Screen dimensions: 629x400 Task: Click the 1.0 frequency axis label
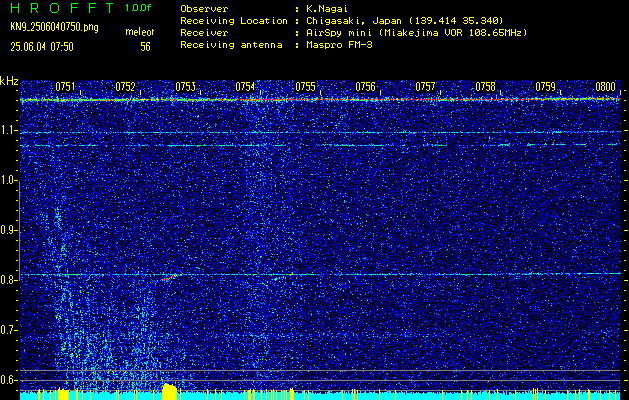tap(8, 181)
